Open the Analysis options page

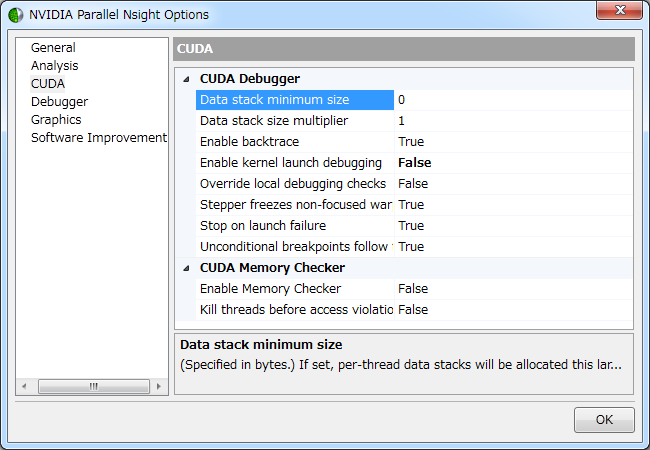54,66
